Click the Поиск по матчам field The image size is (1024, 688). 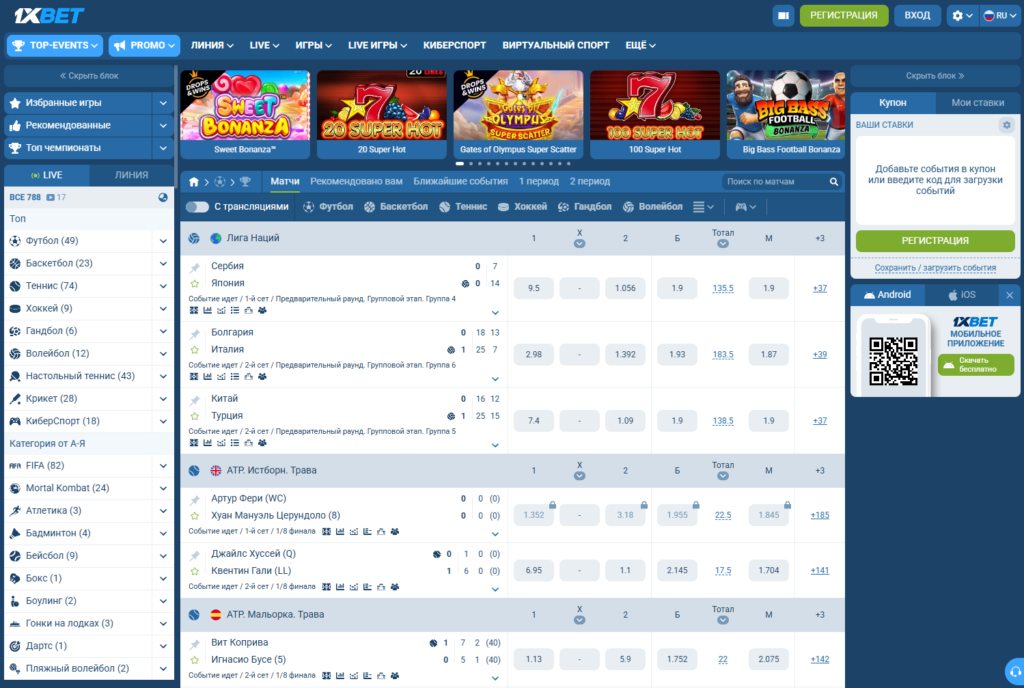pyautogui.click(x=775, y=181)
